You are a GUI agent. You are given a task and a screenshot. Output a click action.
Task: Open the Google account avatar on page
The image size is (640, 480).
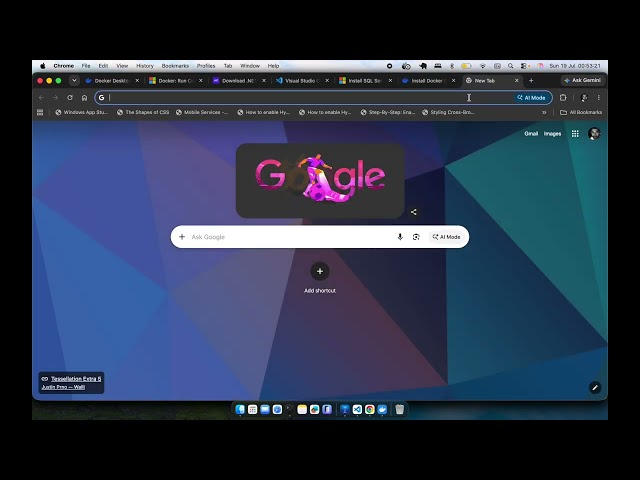pos(594,133)
